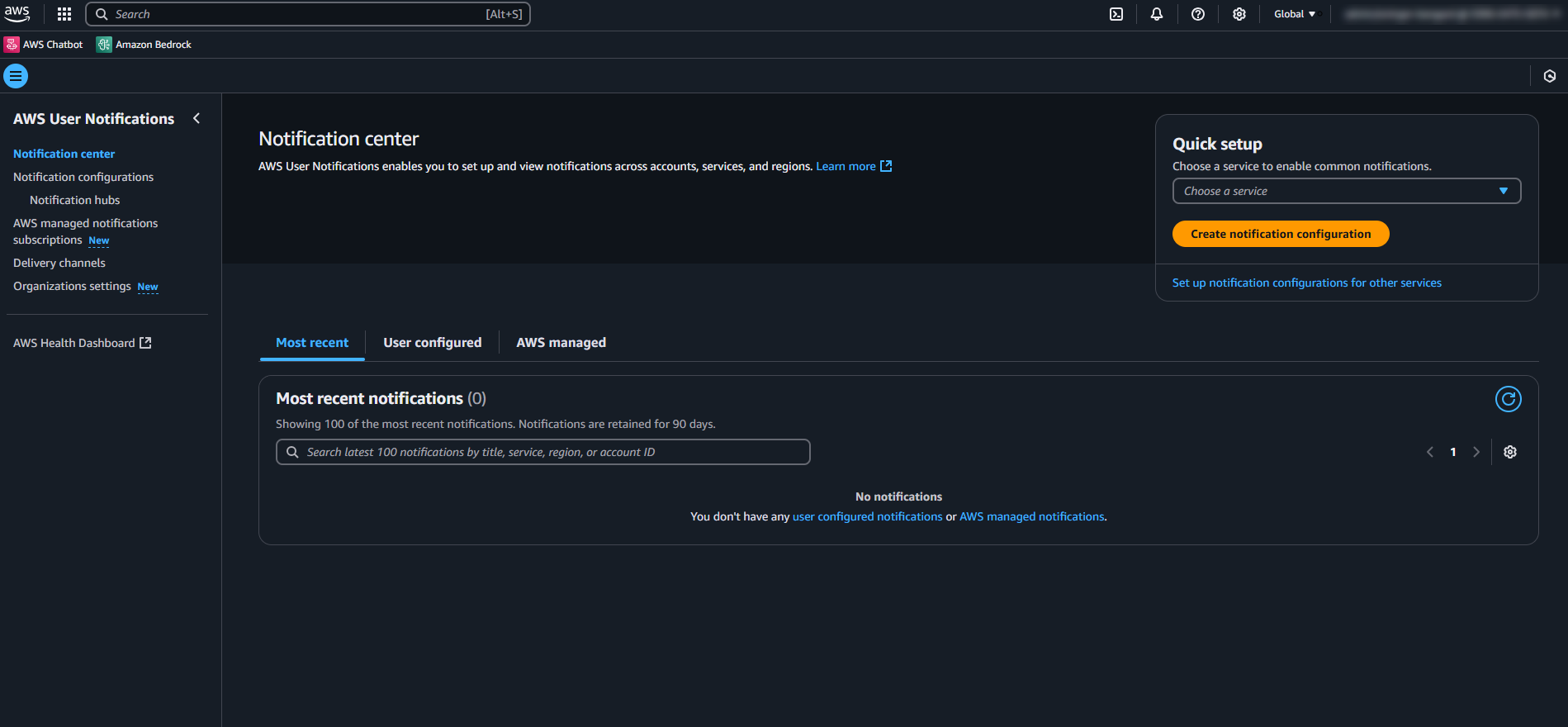Follow Set up notification configurations for other services
Image resolution: width=1568 pixels, height=727 pixels.
coord(1307,283)
